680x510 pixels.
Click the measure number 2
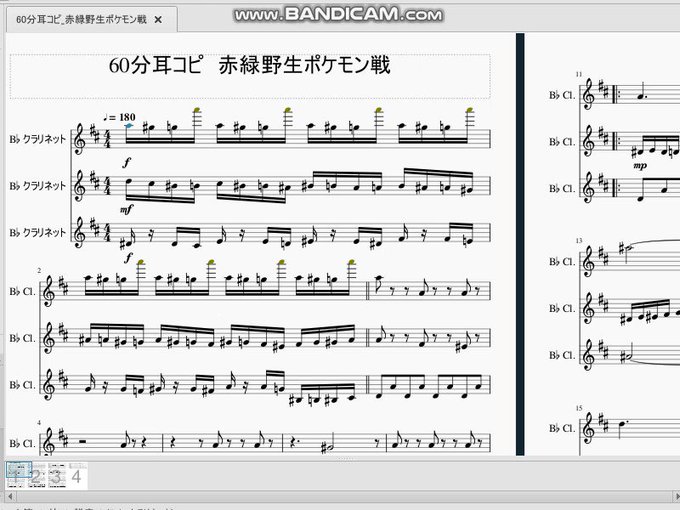pos(39,271)
